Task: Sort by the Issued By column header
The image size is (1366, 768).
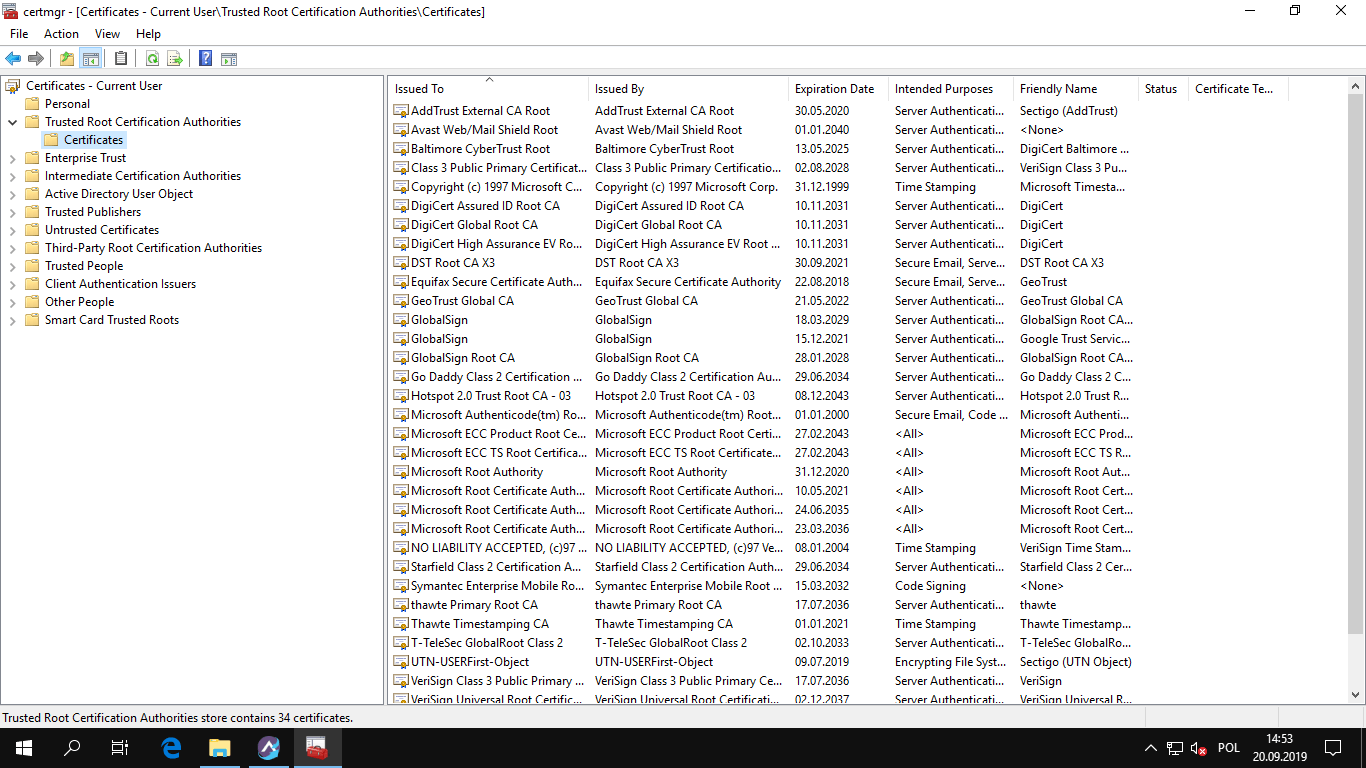Action: tap(688, 89)
